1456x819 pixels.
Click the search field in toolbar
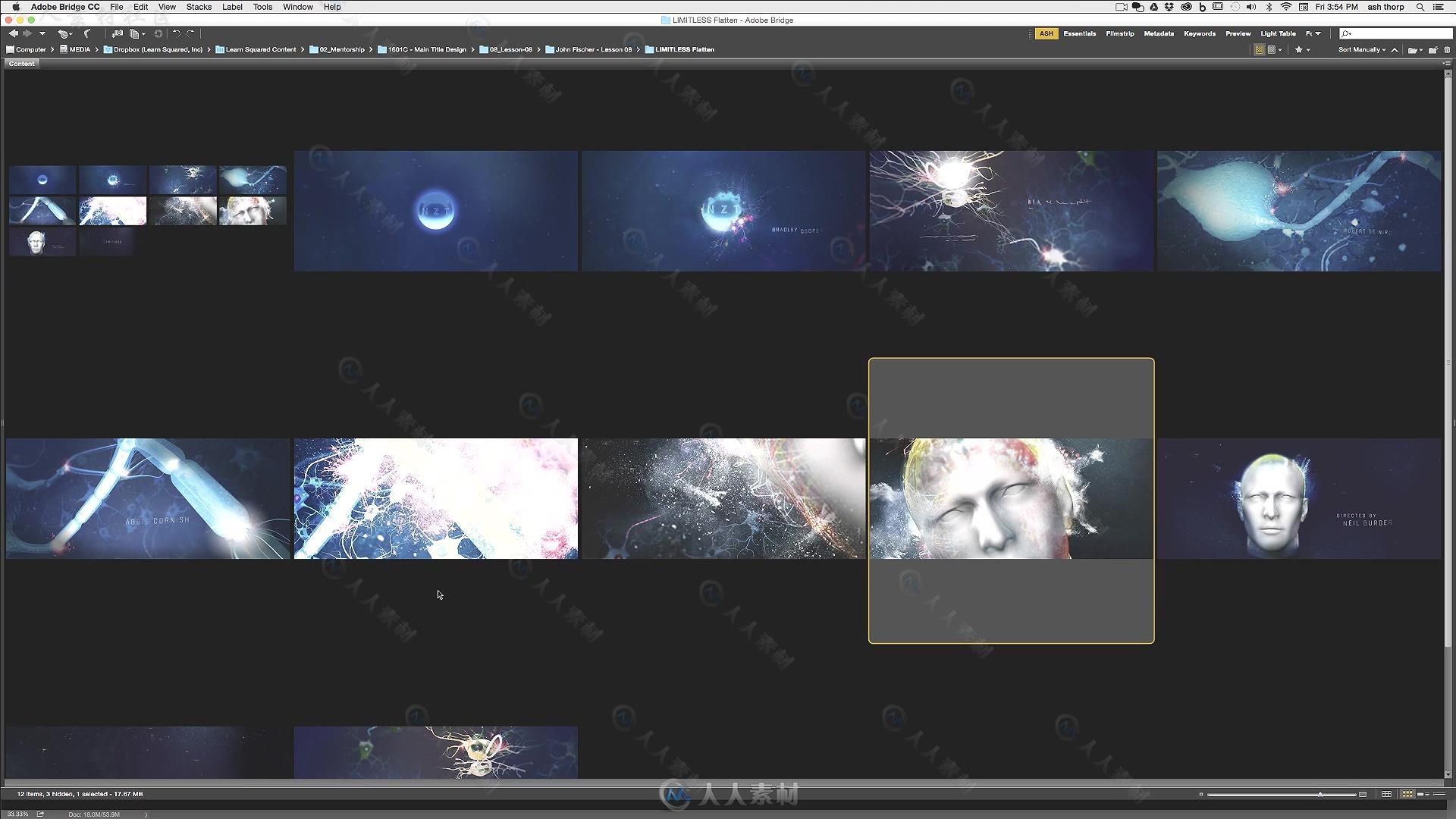point(1395,33)
